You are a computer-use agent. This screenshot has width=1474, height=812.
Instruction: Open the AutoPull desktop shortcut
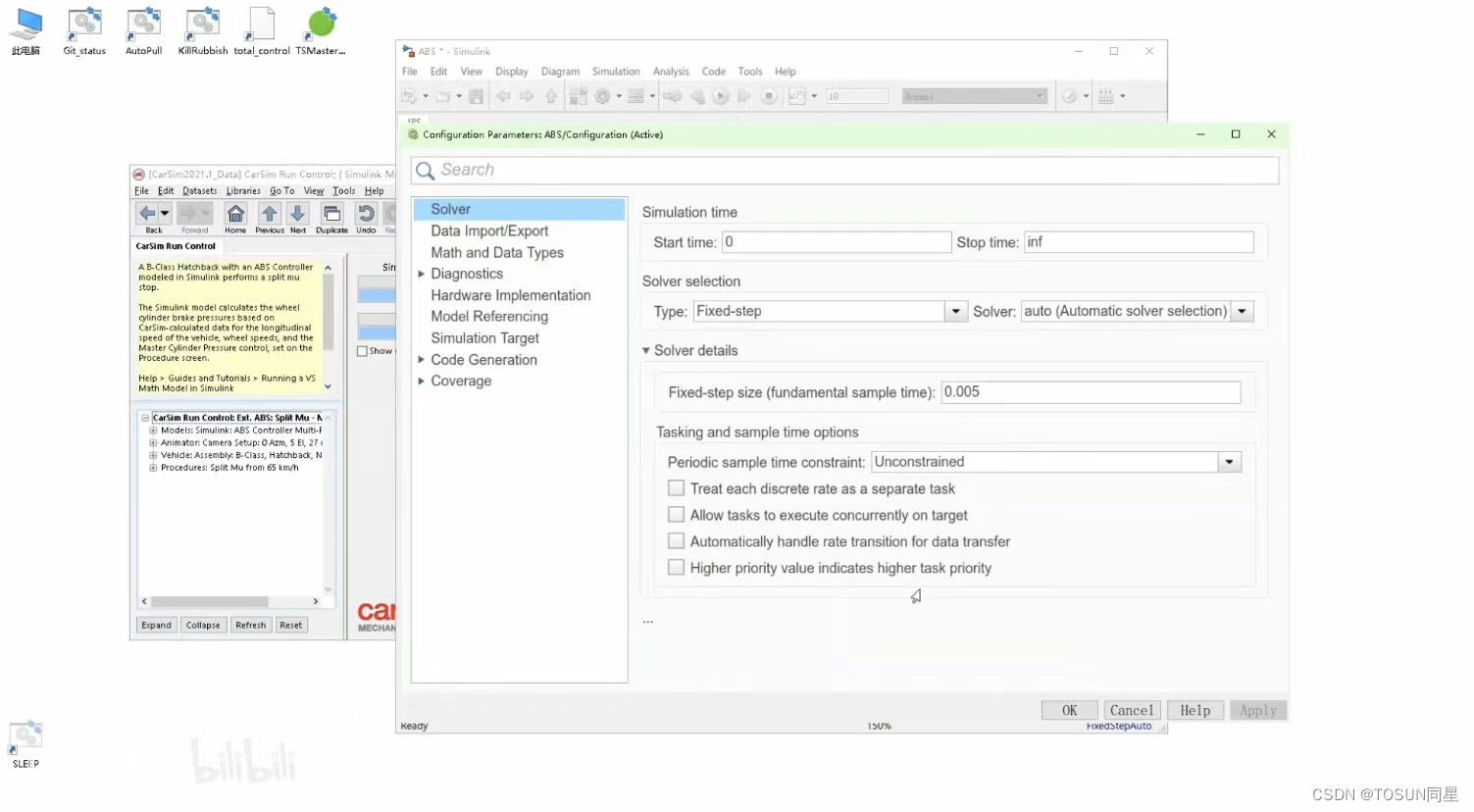click(x=143, y=31)
